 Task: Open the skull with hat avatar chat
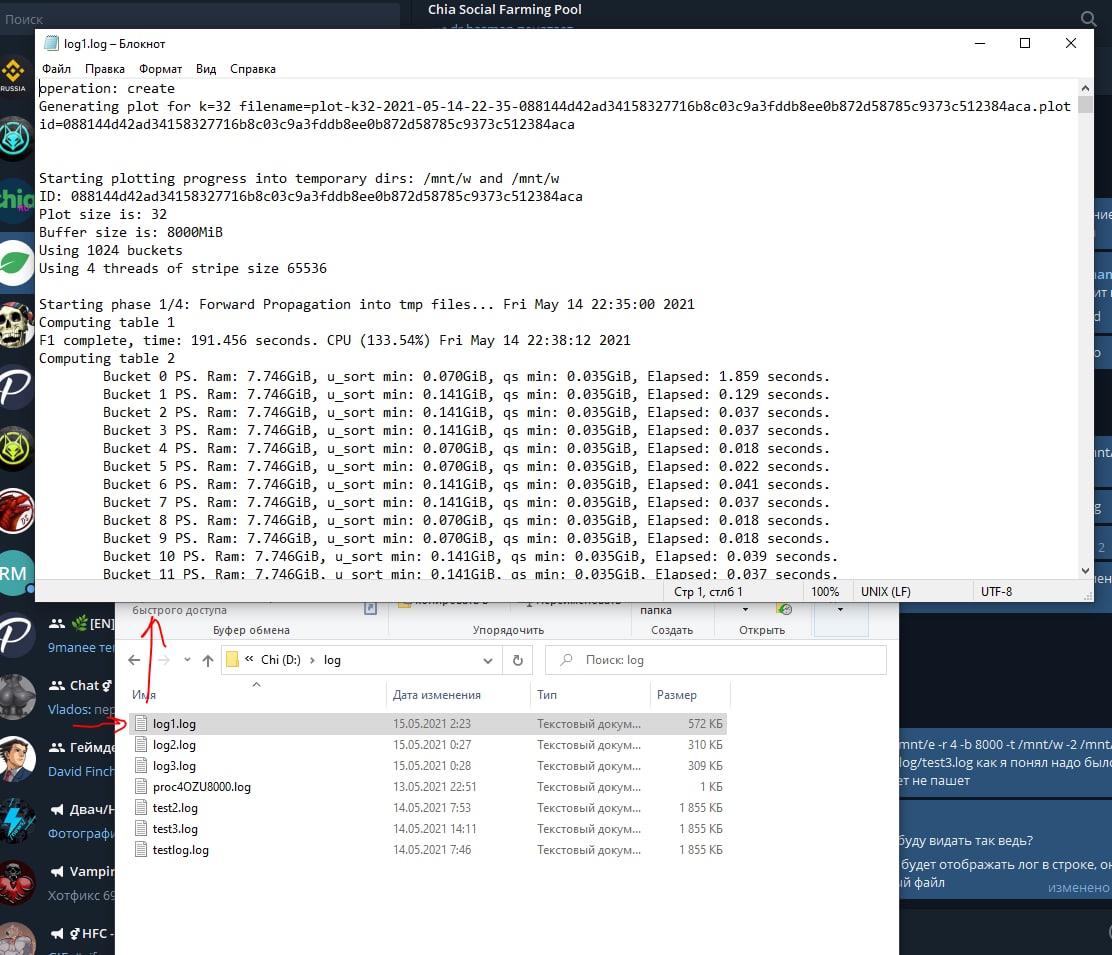16,324
